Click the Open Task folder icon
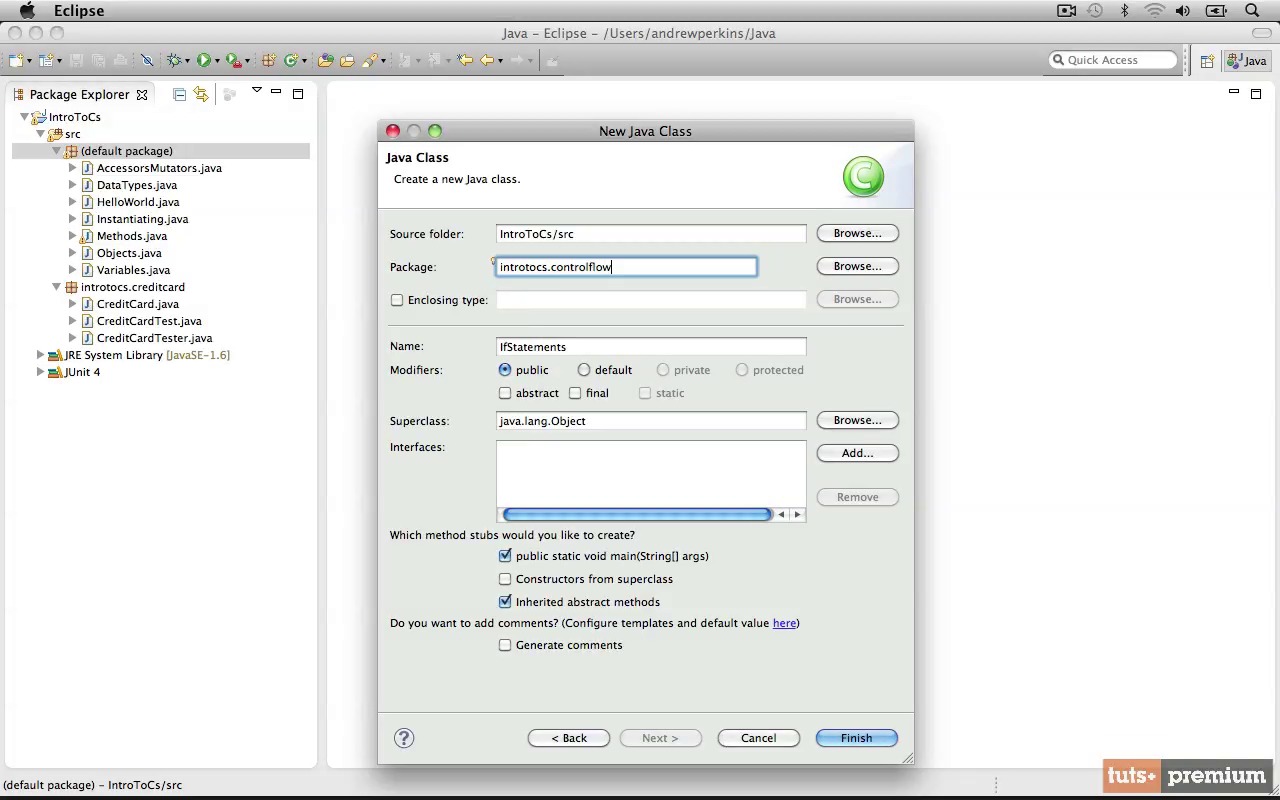Viewport: 1280px width, 800px height. [347, 60]
